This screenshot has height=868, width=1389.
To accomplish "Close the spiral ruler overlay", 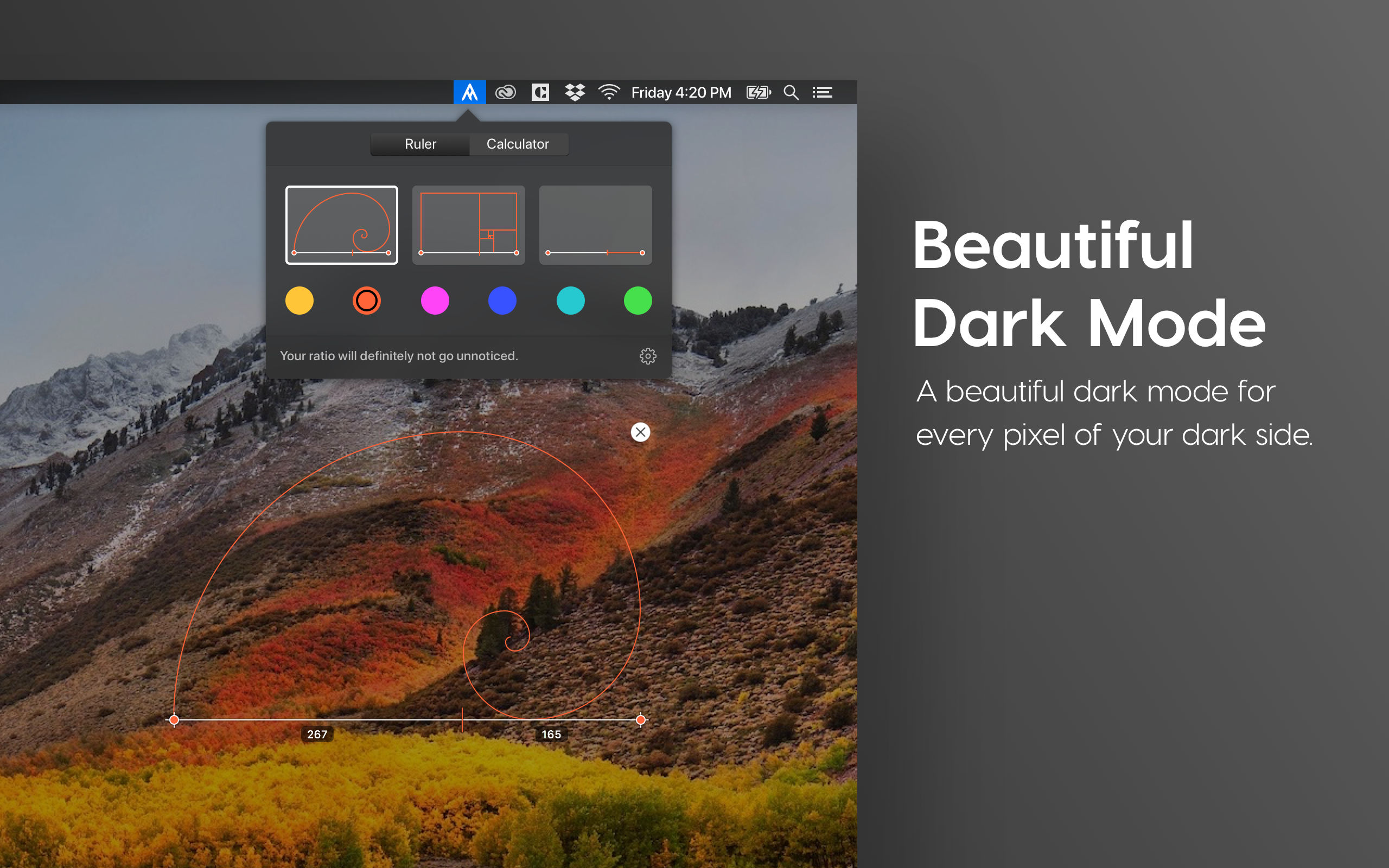I will [641, 432].
